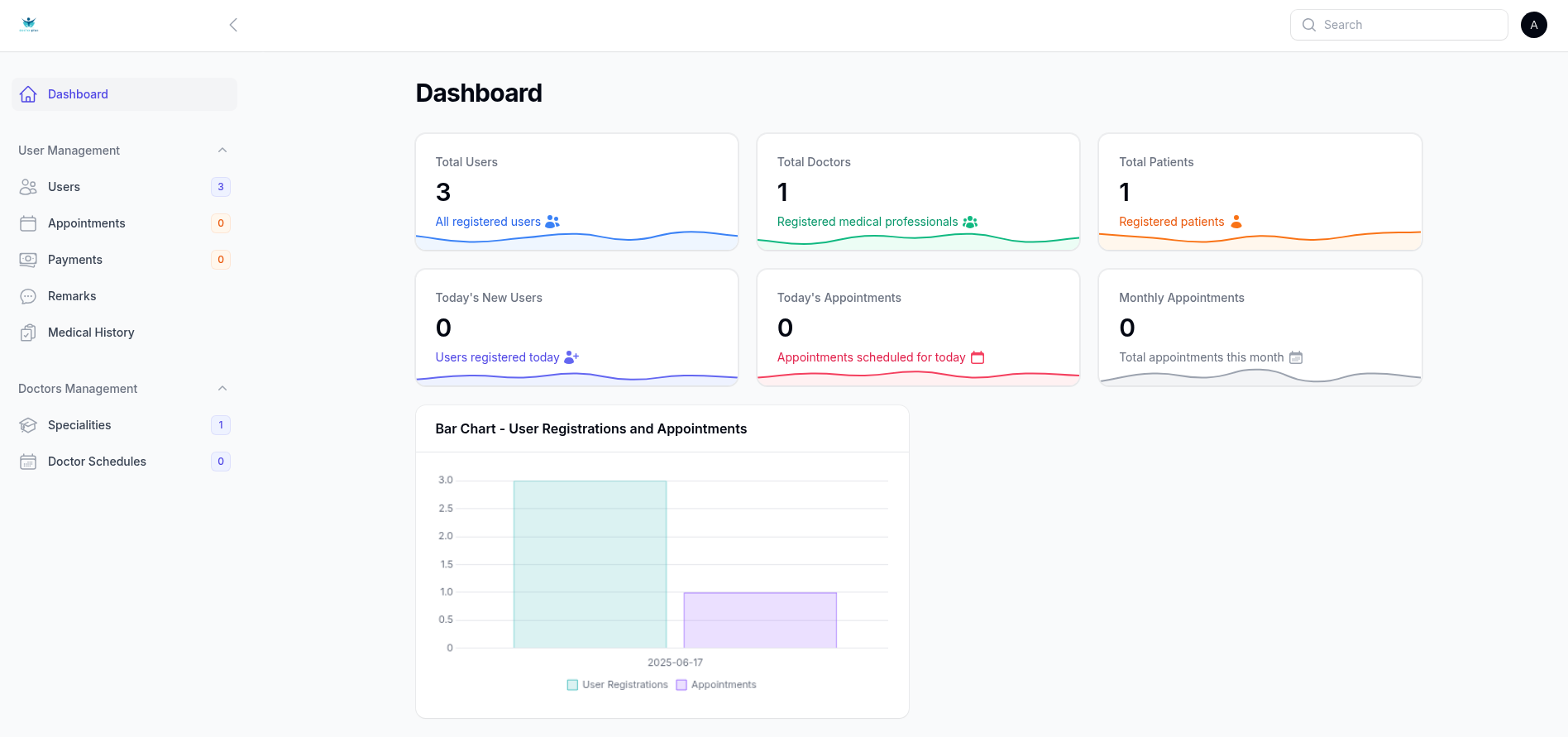Toggle Appointments legend in bar chart
This screenshot has width=1568, height=737.
(x=716, y=685)
